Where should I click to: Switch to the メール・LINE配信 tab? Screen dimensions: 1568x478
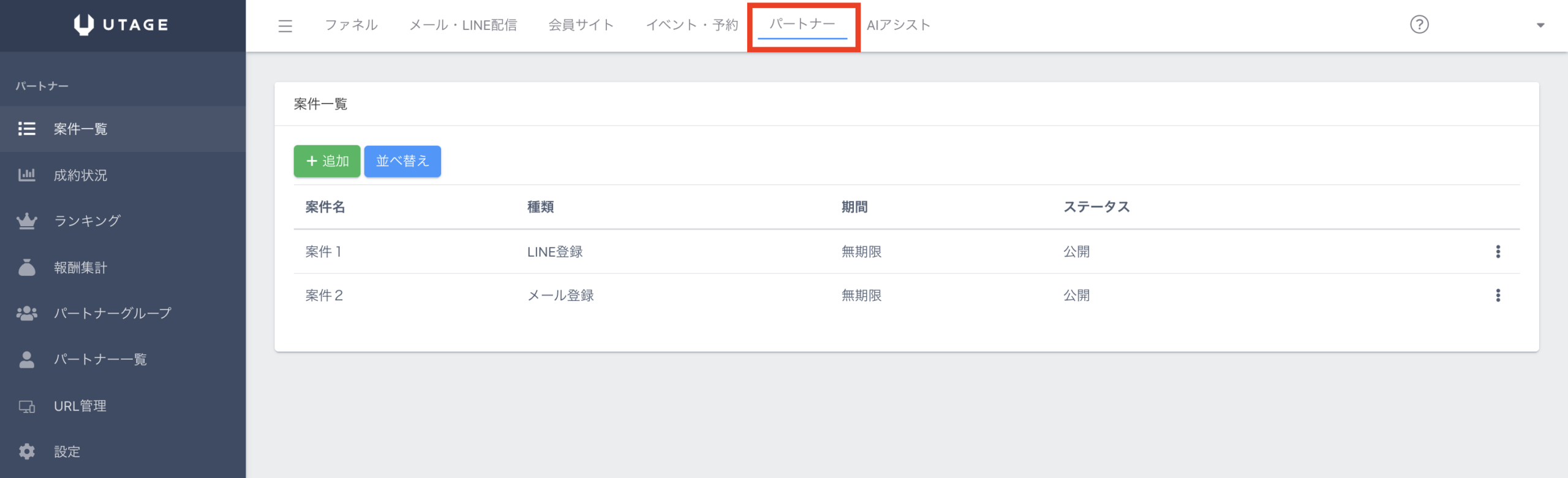(463, 25)
